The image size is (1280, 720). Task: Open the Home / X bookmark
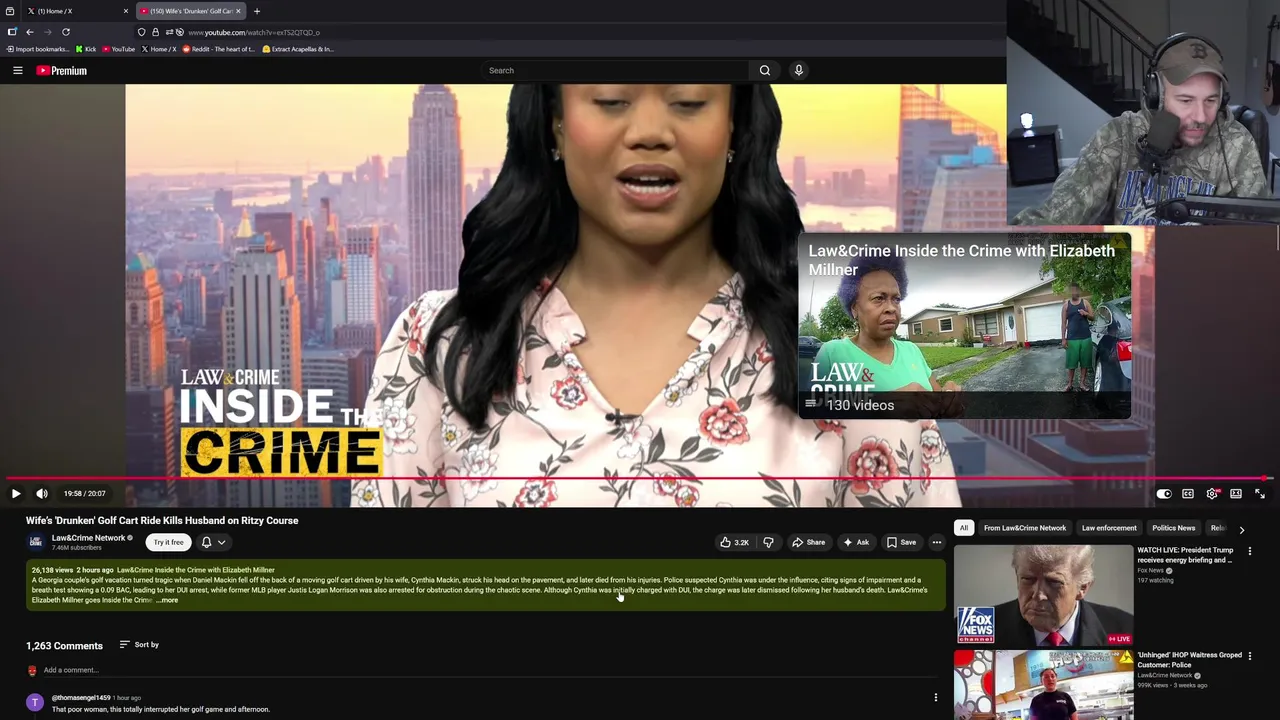[159, 49]
